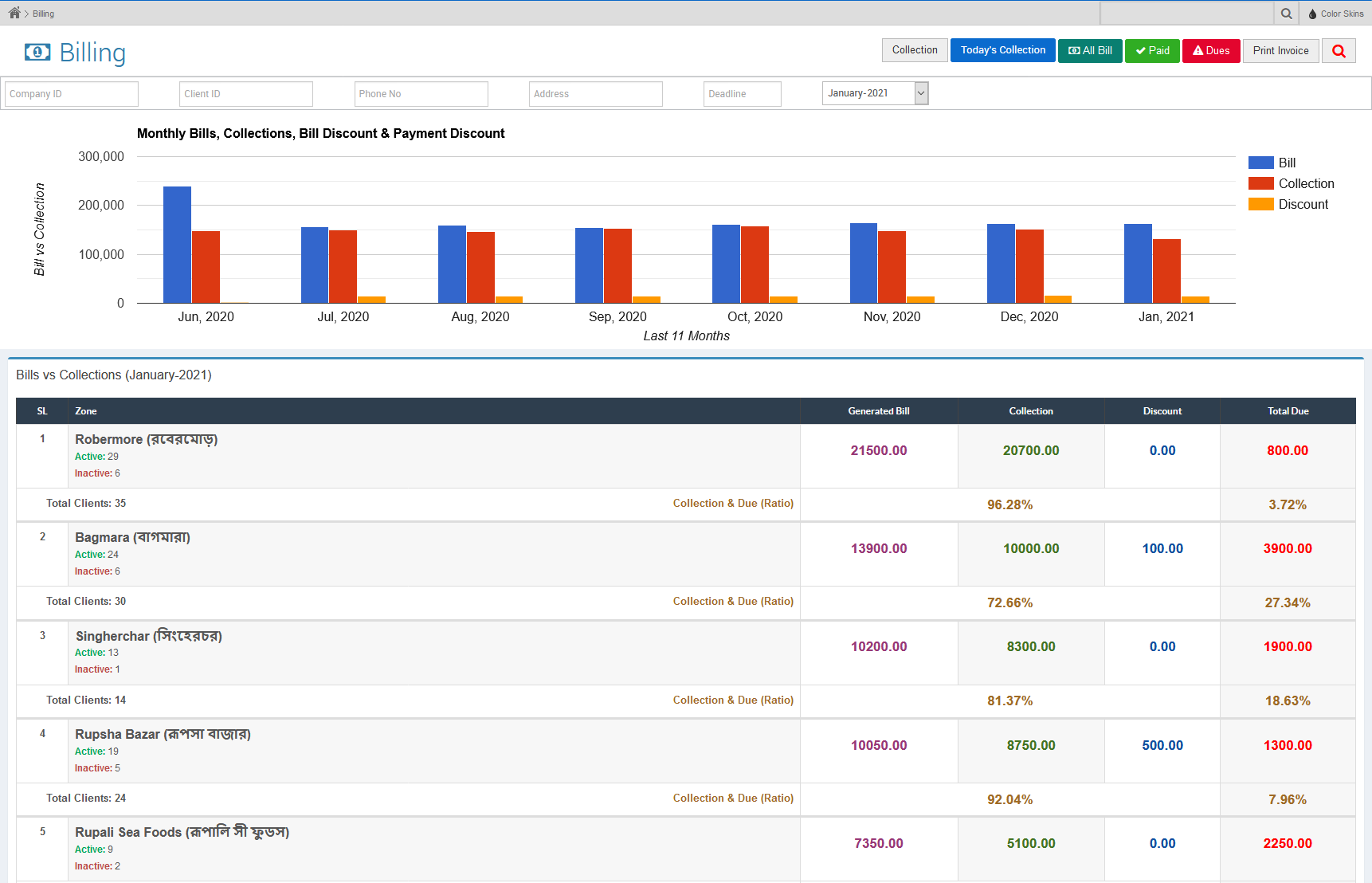
Task: Click the Jun, 2020 blue Bill bar
Action: [177, 245]
